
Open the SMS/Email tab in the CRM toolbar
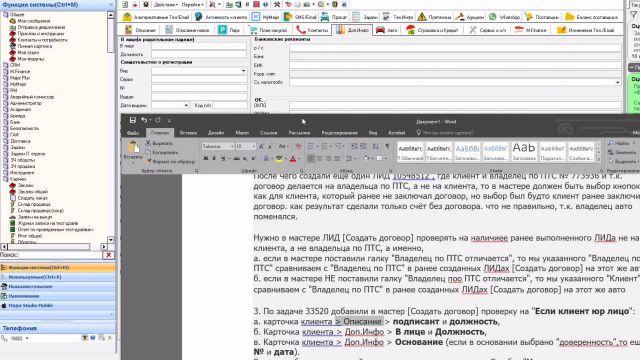click(300, 17)
